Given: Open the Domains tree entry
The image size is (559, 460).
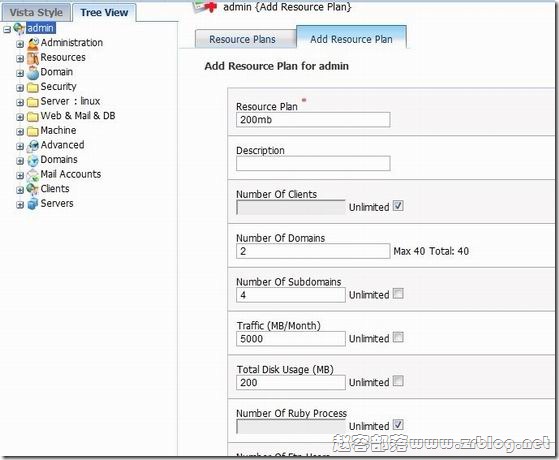Looking at the screenshot, I should [59, 160].
